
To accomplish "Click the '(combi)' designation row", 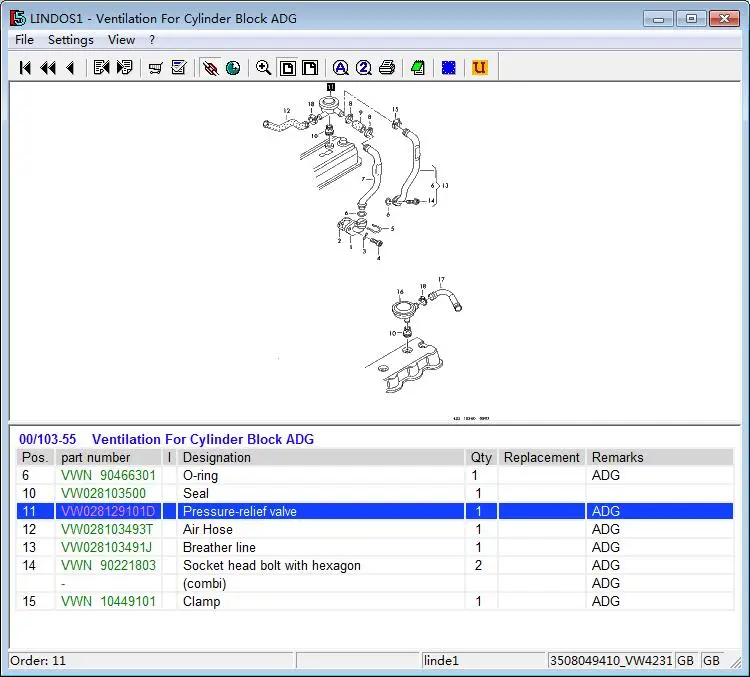I will (x=204, y=584).
